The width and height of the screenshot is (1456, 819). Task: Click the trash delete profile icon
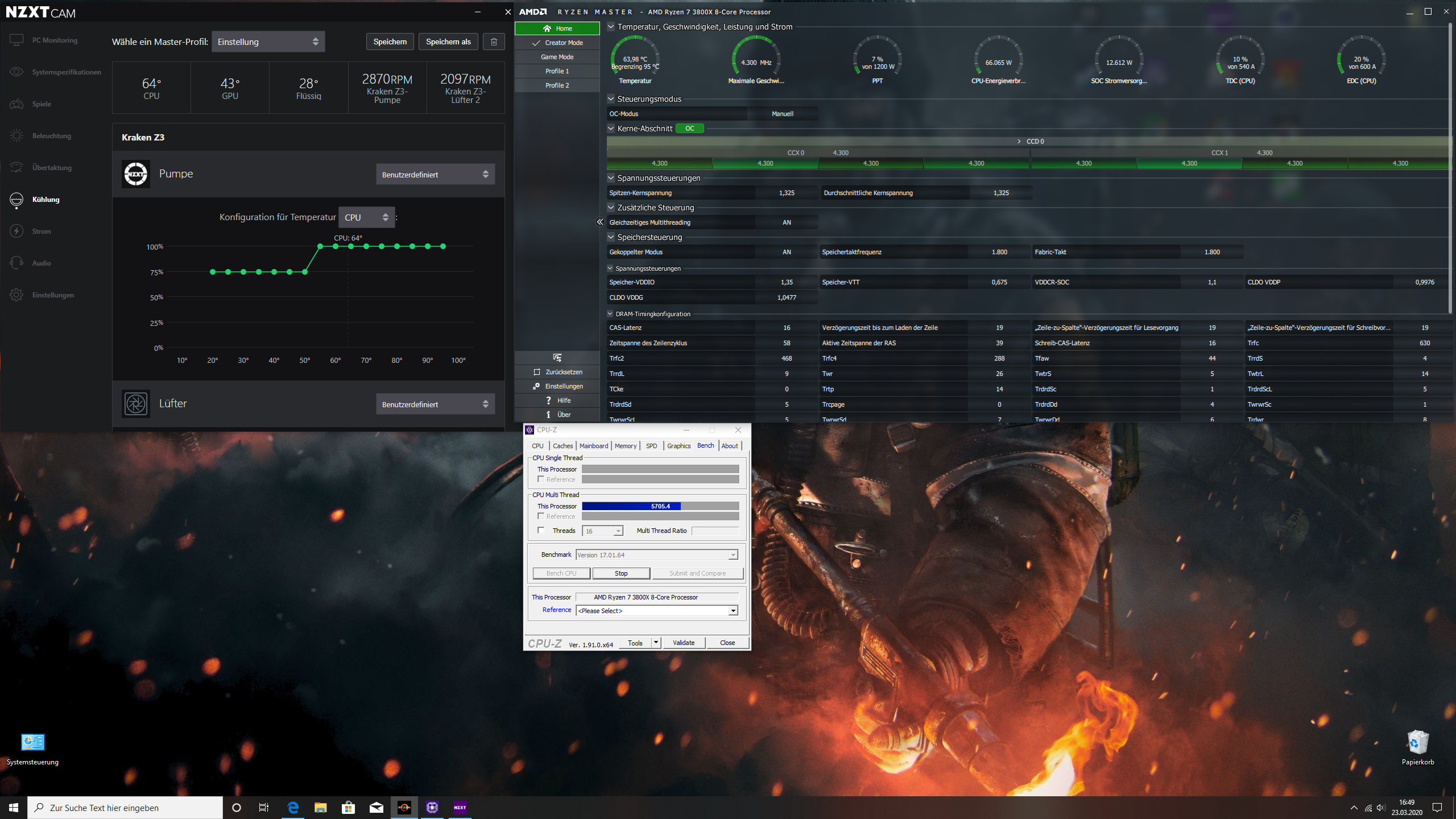pyautogui.click(x=493, y=42)
